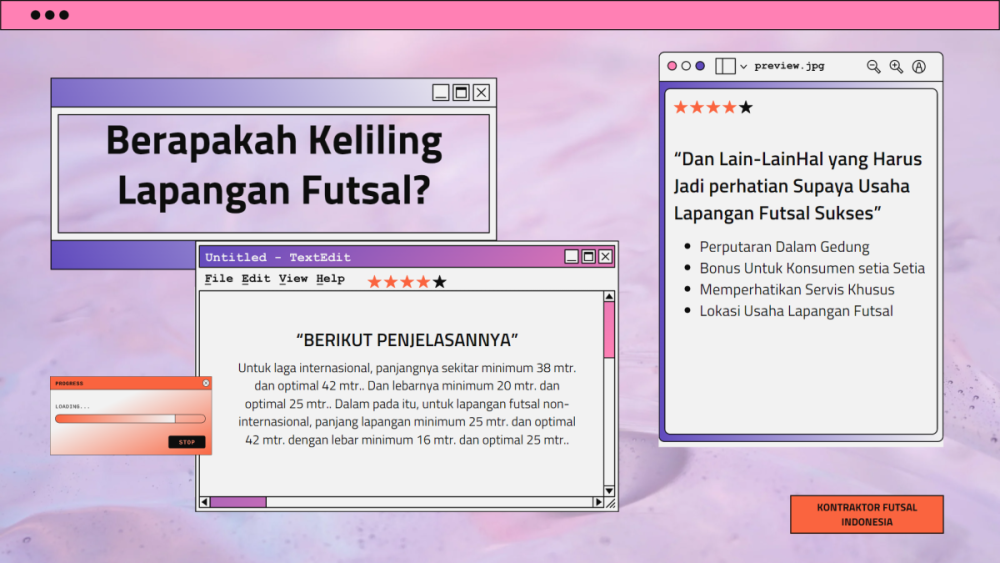The height and width of the screenshot is (563, 1000).
Task: Select 'Lokasi Usaha Lapangan Futsal' list item
Action: tap(796, 311)
